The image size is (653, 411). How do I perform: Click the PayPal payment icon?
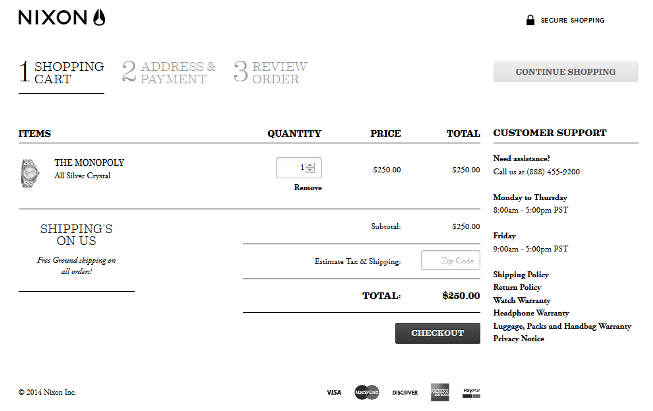click(473, 392)
